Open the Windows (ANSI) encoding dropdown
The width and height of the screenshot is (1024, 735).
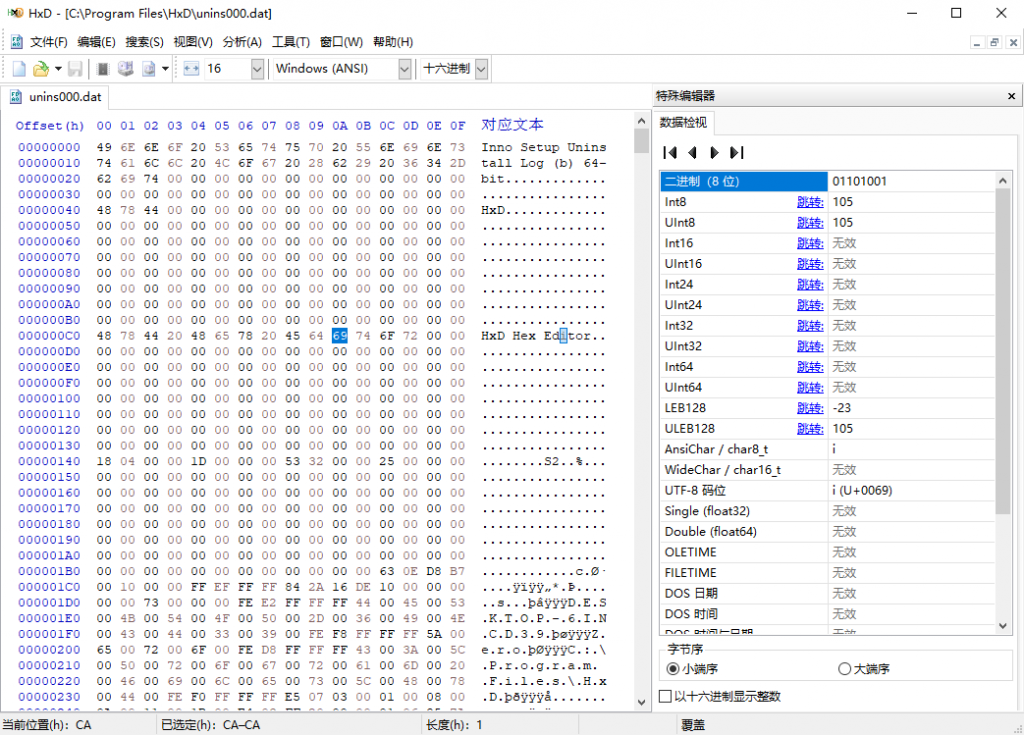coord(404,69)
